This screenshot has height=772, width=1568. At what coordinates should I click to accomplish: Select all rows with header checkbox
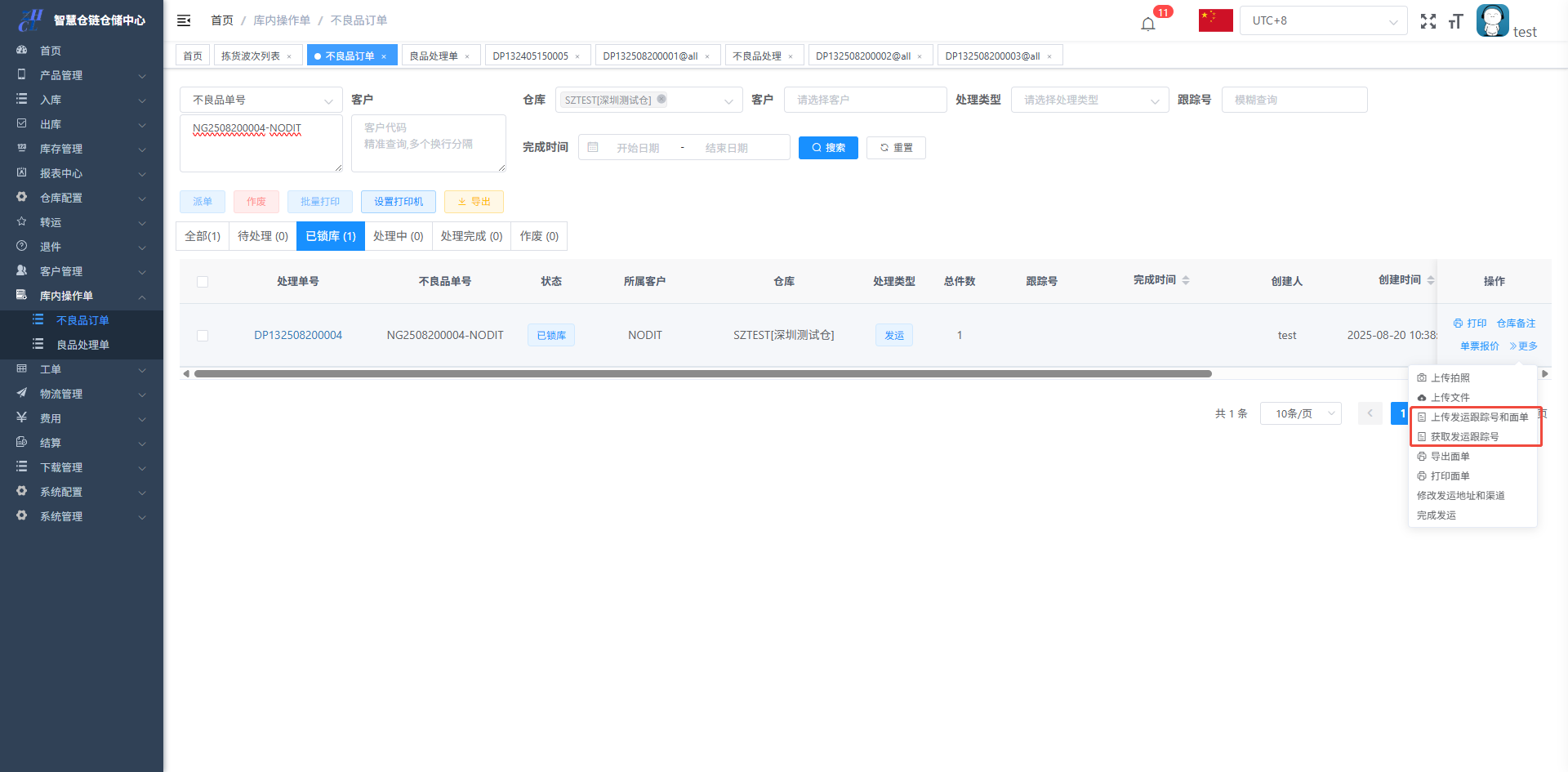click(203, 282)
